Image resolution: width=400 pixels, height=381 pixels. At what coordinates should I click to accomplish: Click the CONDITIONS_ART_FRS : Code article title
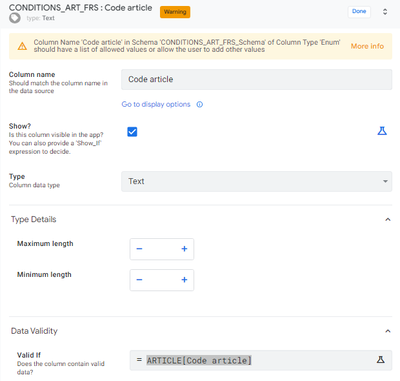tap(80, 8)
